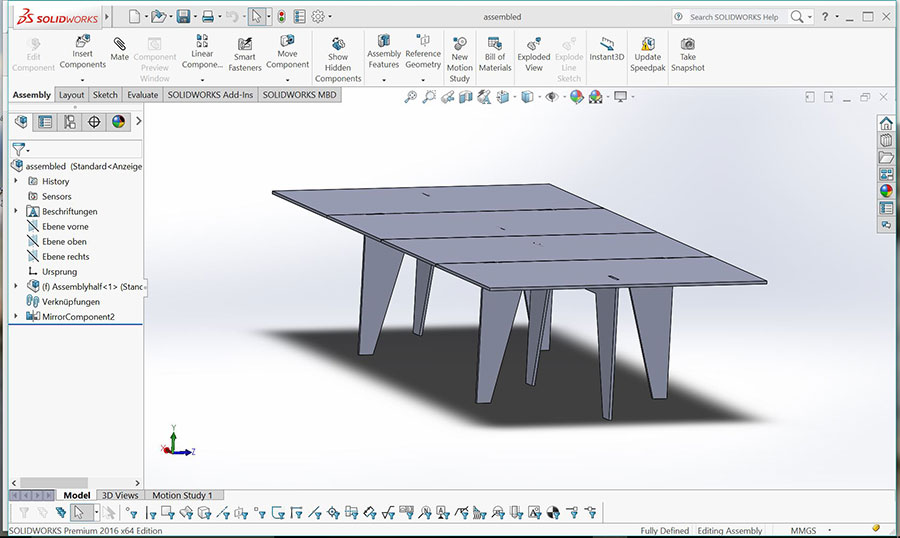
Task: Switch to FeatureManager design tree tab
Action: pos(21,122)
